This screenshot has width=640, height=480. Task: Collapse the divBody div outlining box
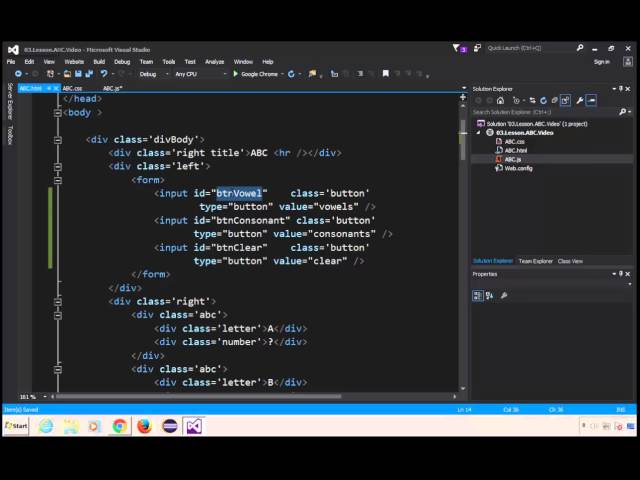click(x=58, y=140)
